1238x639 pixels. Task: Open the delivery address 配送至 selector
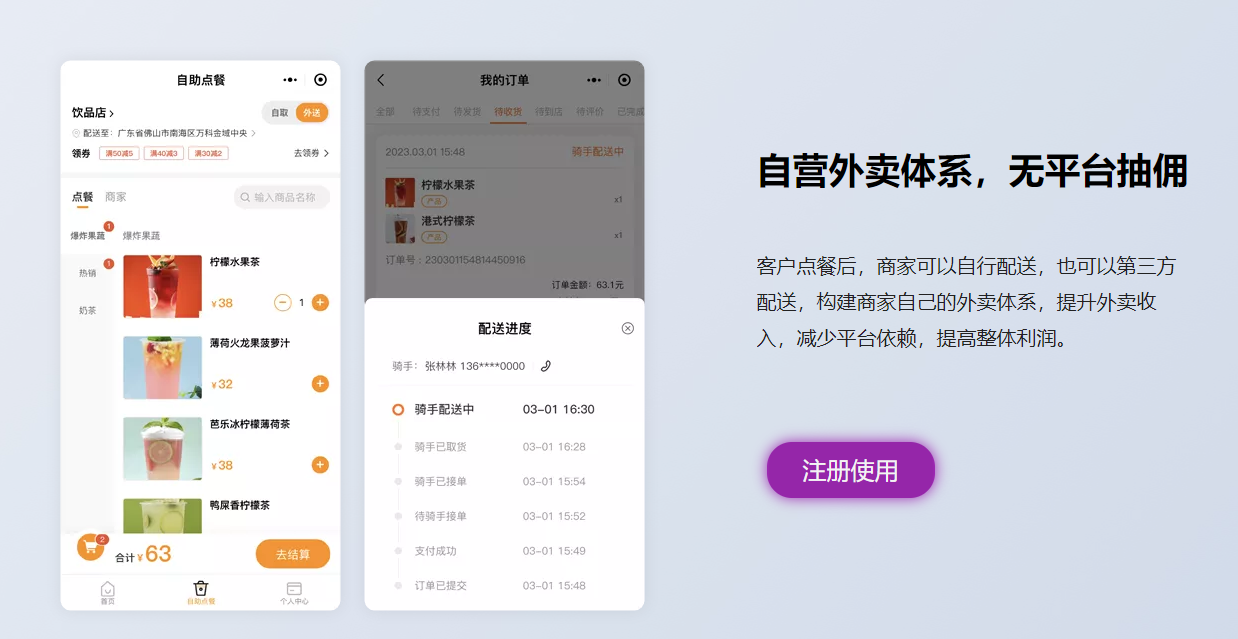(x=165, y=133)
